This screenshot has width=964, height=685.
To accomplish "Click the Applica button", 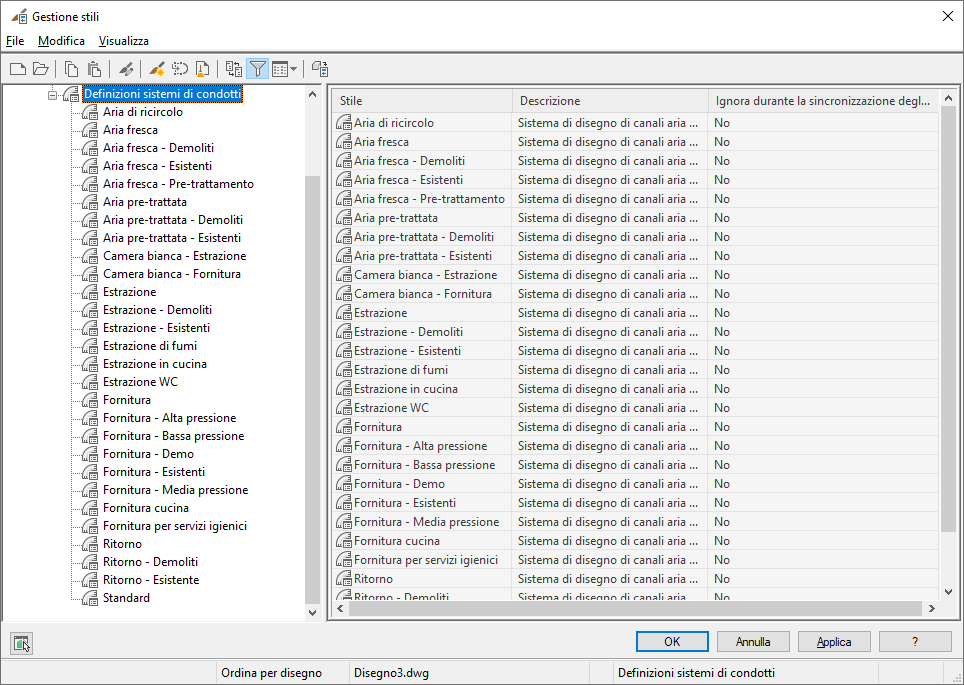I will pyautogui.click(x=834, y=641).
